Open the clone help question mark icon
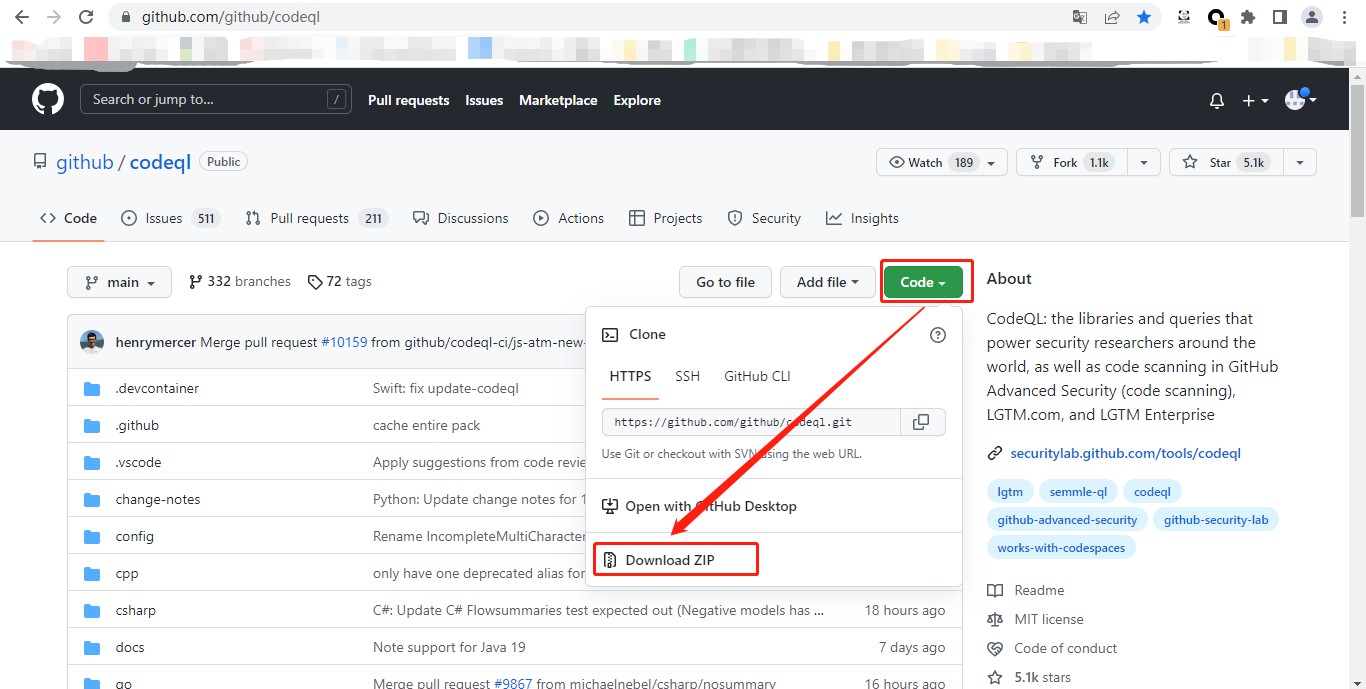The image size is (1366, 689). coord(938,335)
